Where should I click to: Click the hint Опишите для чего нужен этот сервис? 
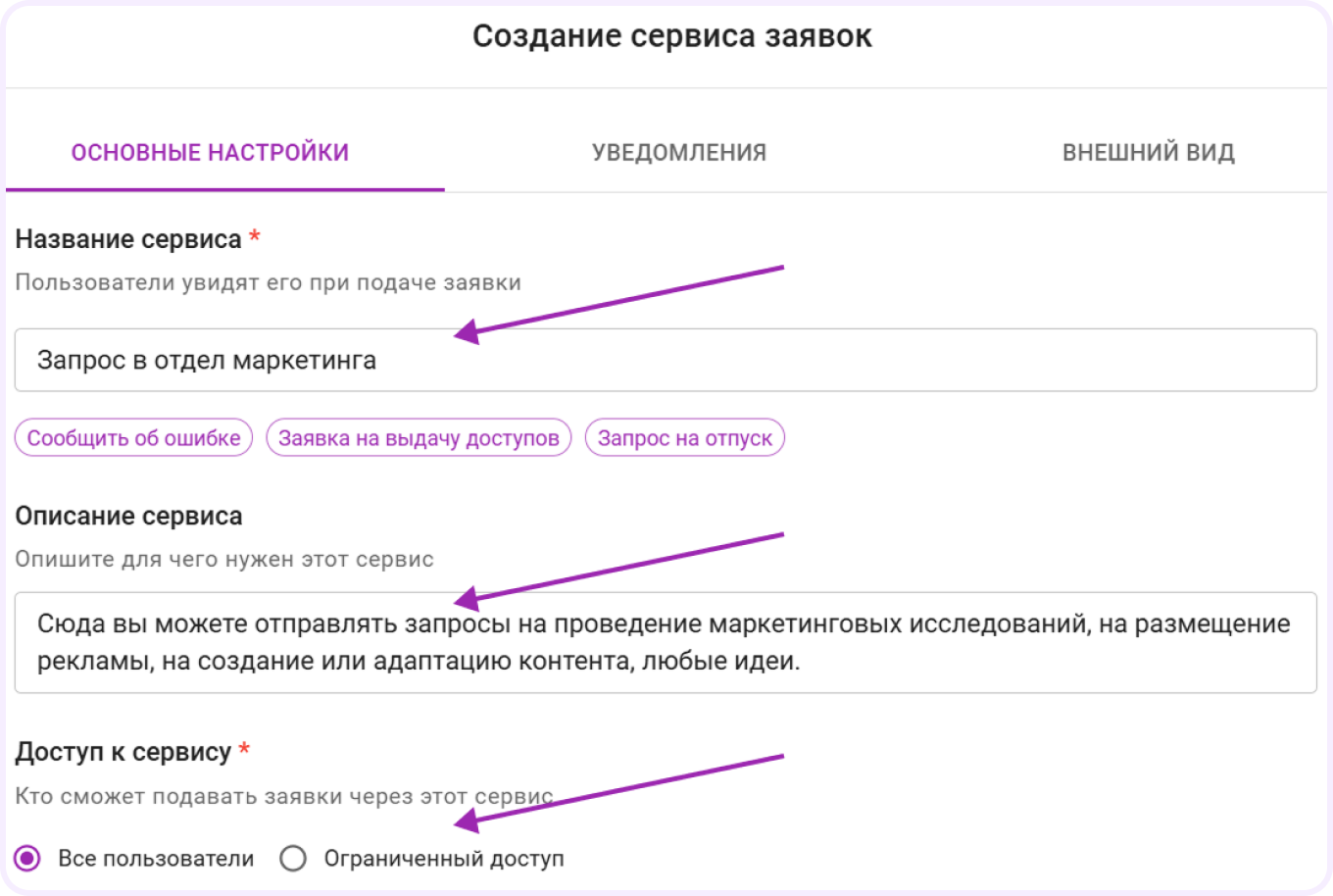(224, 560)
